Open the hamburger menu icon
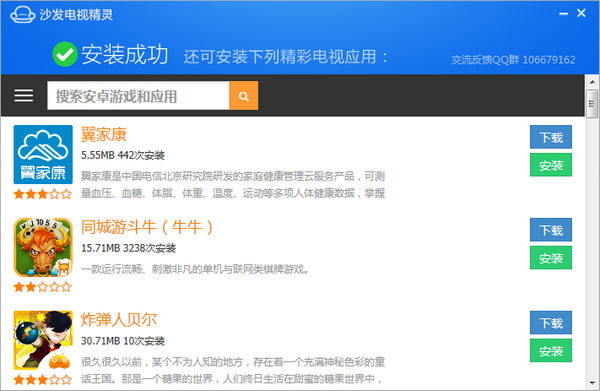 coord(24,96)
